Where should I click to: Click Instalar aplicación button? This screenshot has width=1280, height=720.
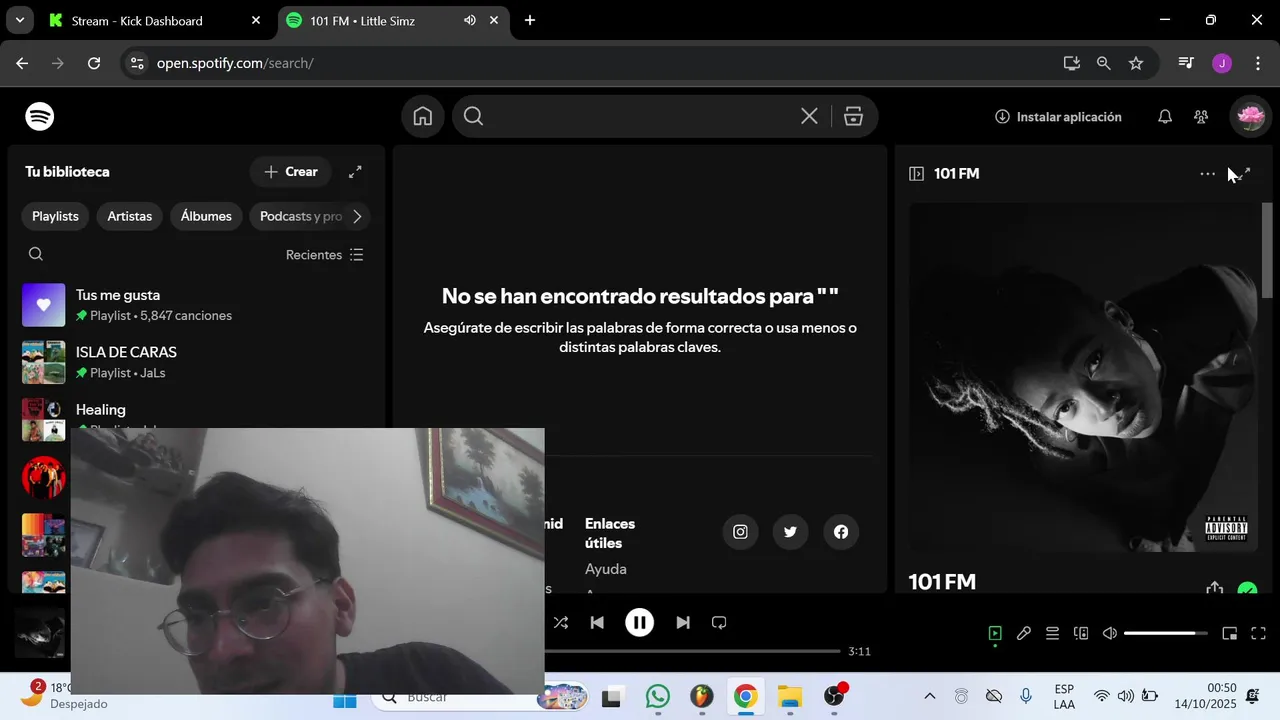click(1058, 117)
